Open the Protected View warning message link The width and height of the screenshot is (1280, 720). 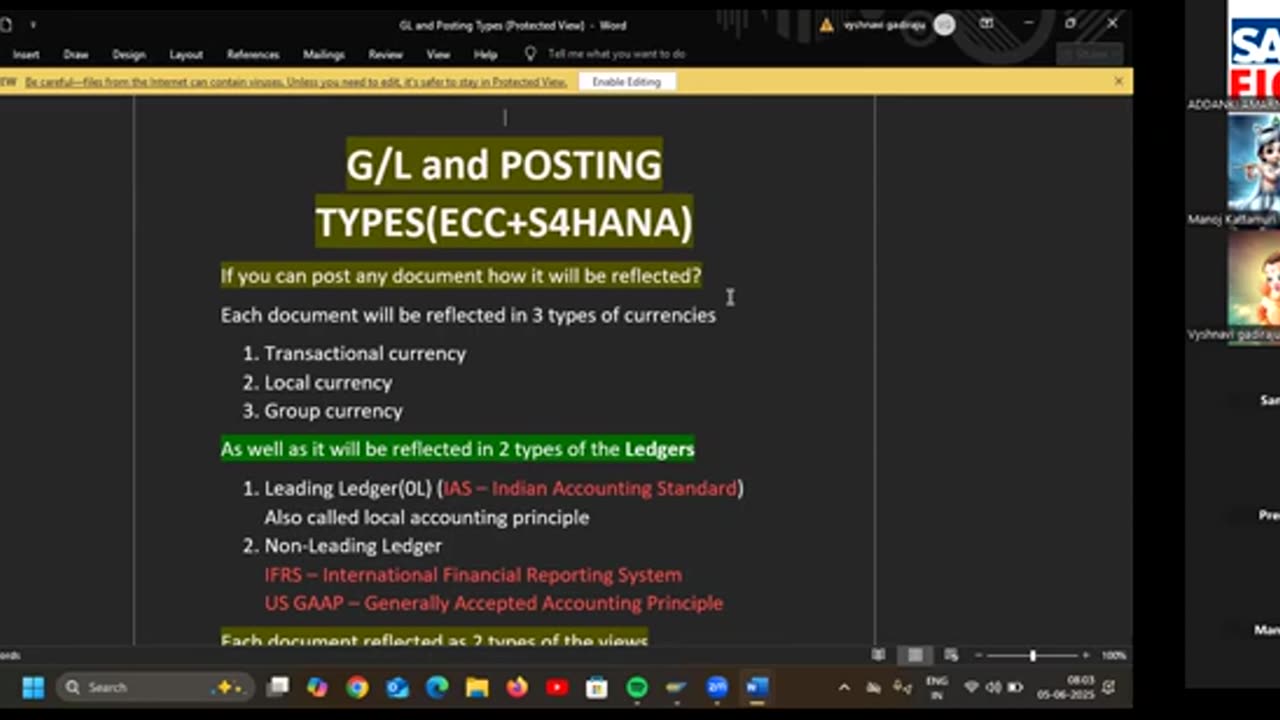pyautogui.click(x=296, y=82)
